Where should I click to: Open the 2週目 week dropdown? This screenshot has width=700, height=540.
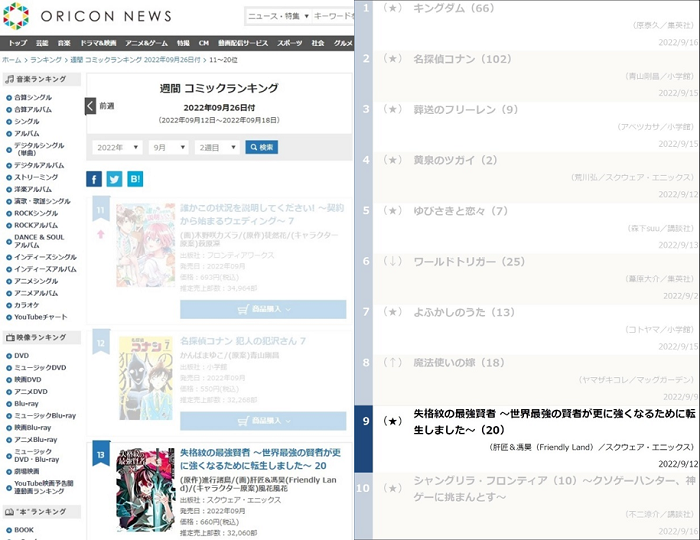(x=217, y=147)
